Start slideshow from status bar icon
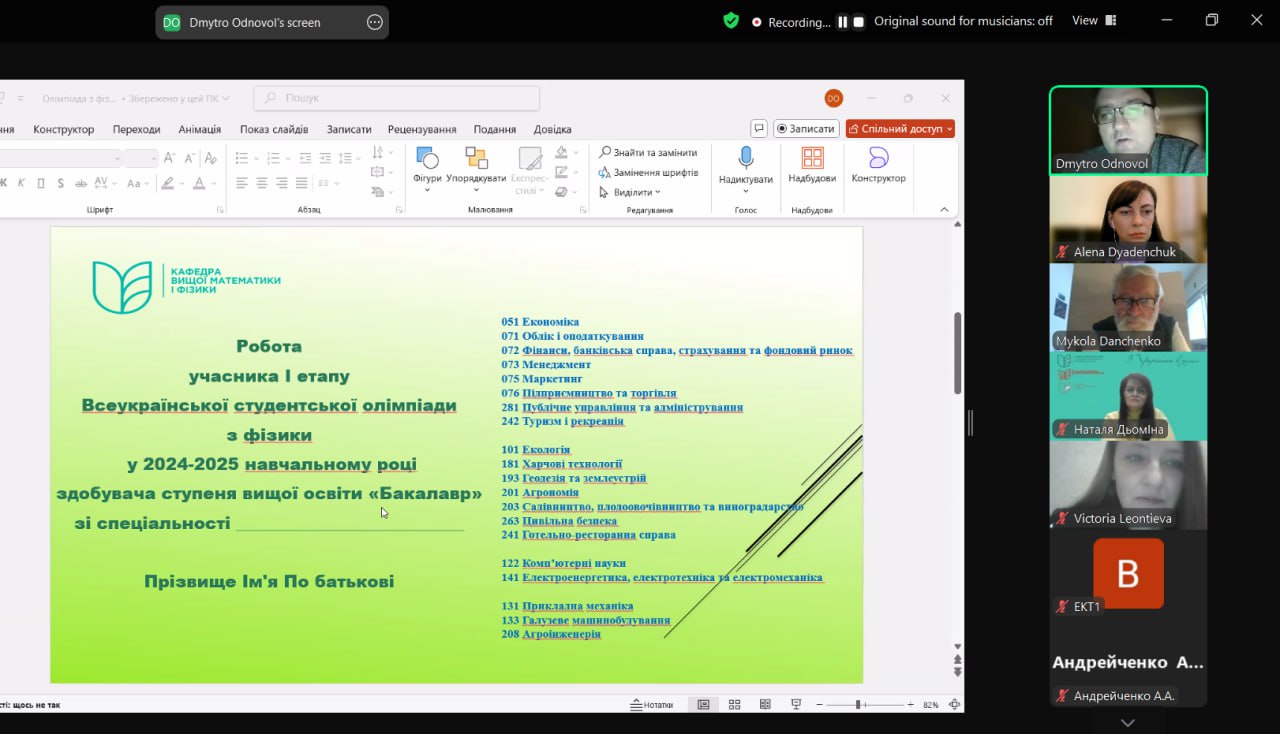 point(796,705)
